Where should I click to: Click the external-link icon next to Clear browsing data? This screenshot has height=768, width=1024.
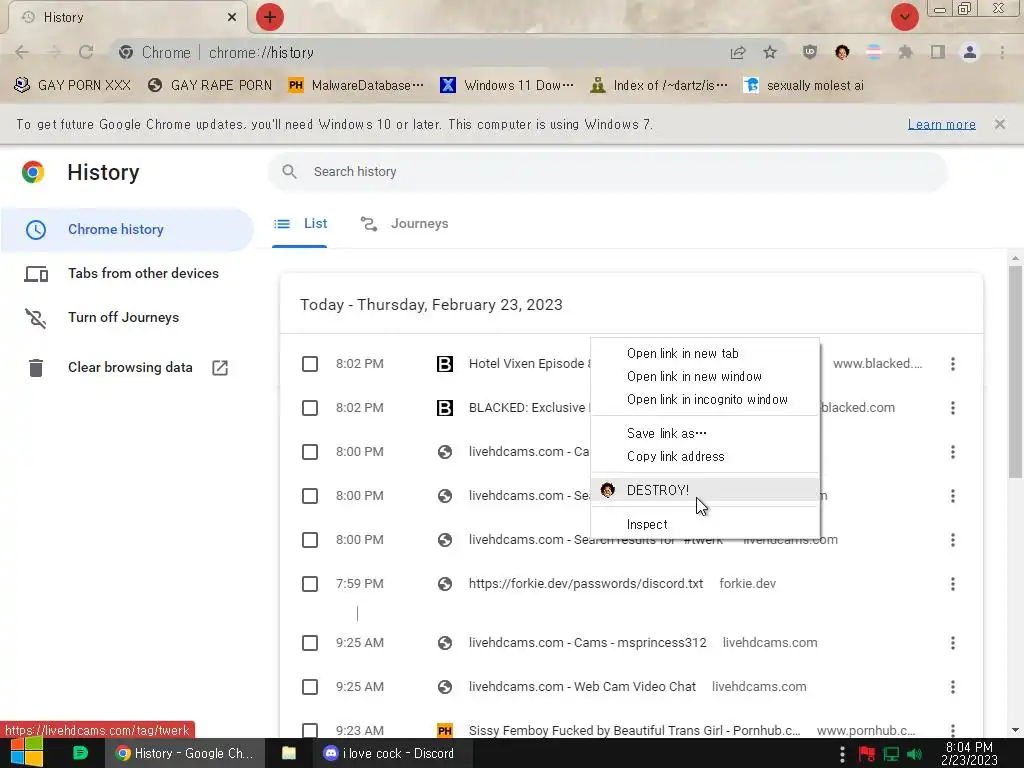(x=220, y=368)
